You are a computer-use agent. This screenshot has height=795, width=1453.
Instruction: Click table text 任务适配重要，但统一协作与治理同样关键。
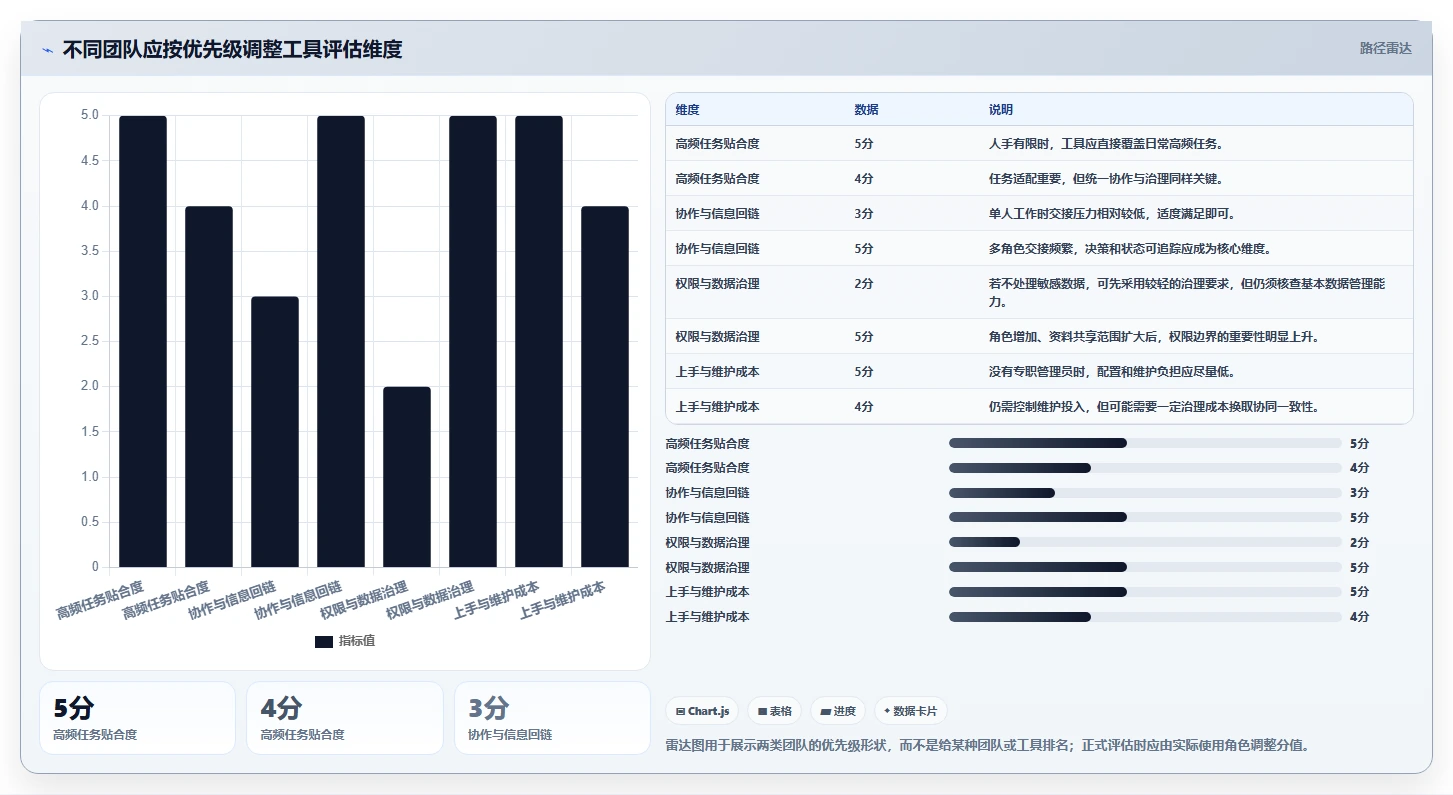coord(1107,179)
